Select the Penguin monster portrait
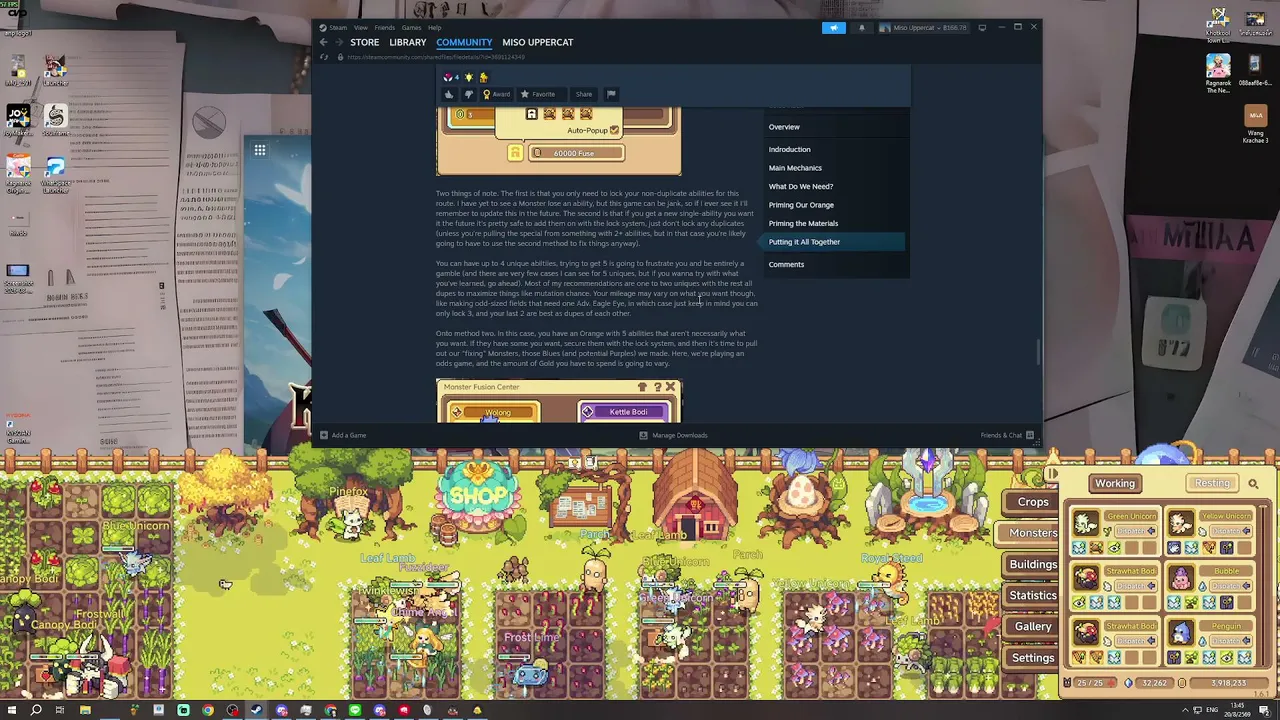The height and width of the screenshot is (720, 1280). 1180,633
